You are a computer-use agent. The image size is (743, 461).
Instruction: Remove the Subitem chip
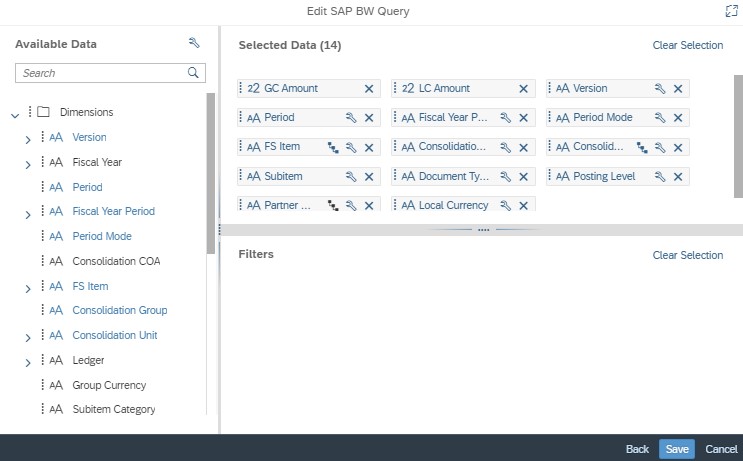369,177
